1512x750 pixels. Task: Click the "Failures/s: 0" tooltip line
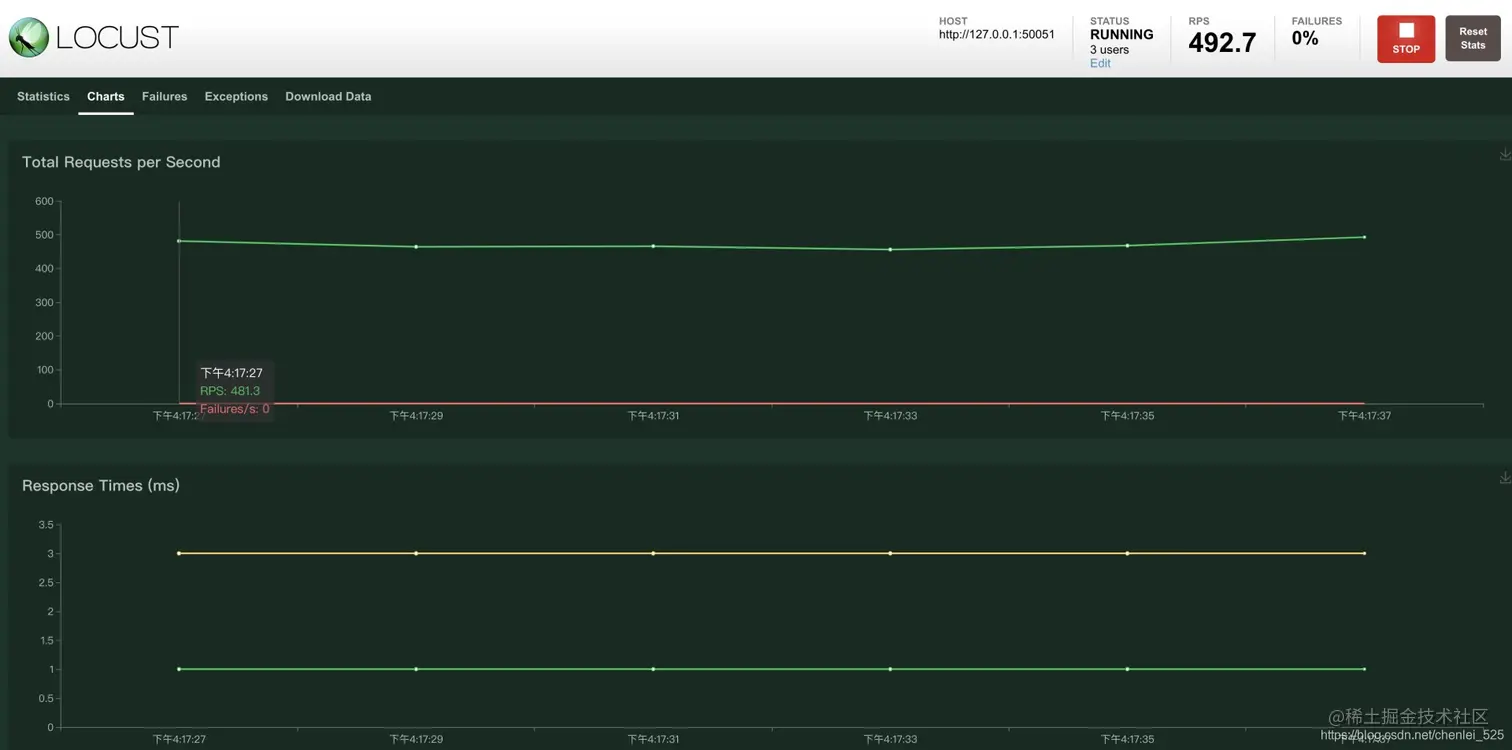tap(235, 409)
